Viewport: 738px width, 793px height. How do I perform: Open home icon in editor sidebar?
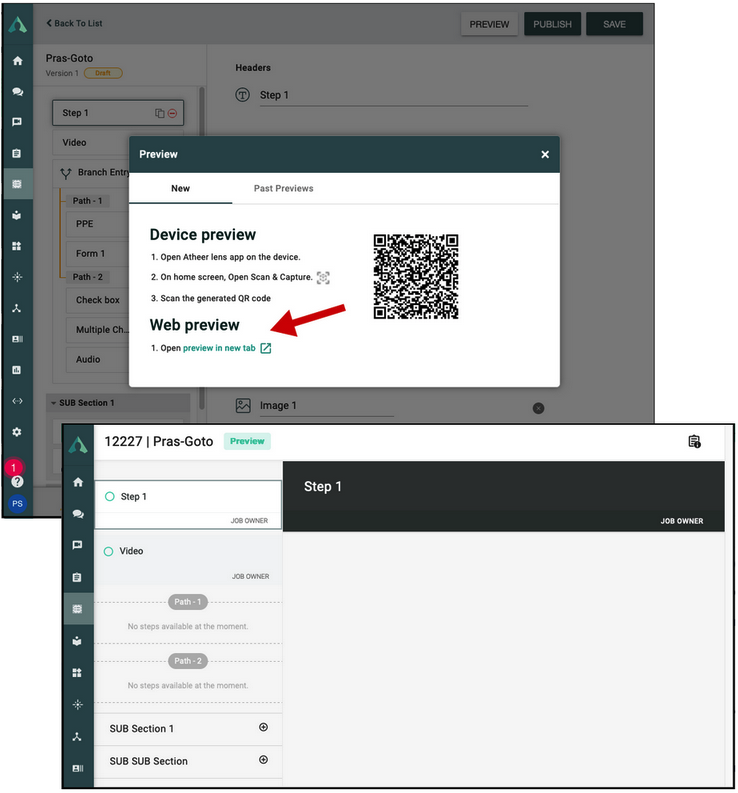[17, 61]
